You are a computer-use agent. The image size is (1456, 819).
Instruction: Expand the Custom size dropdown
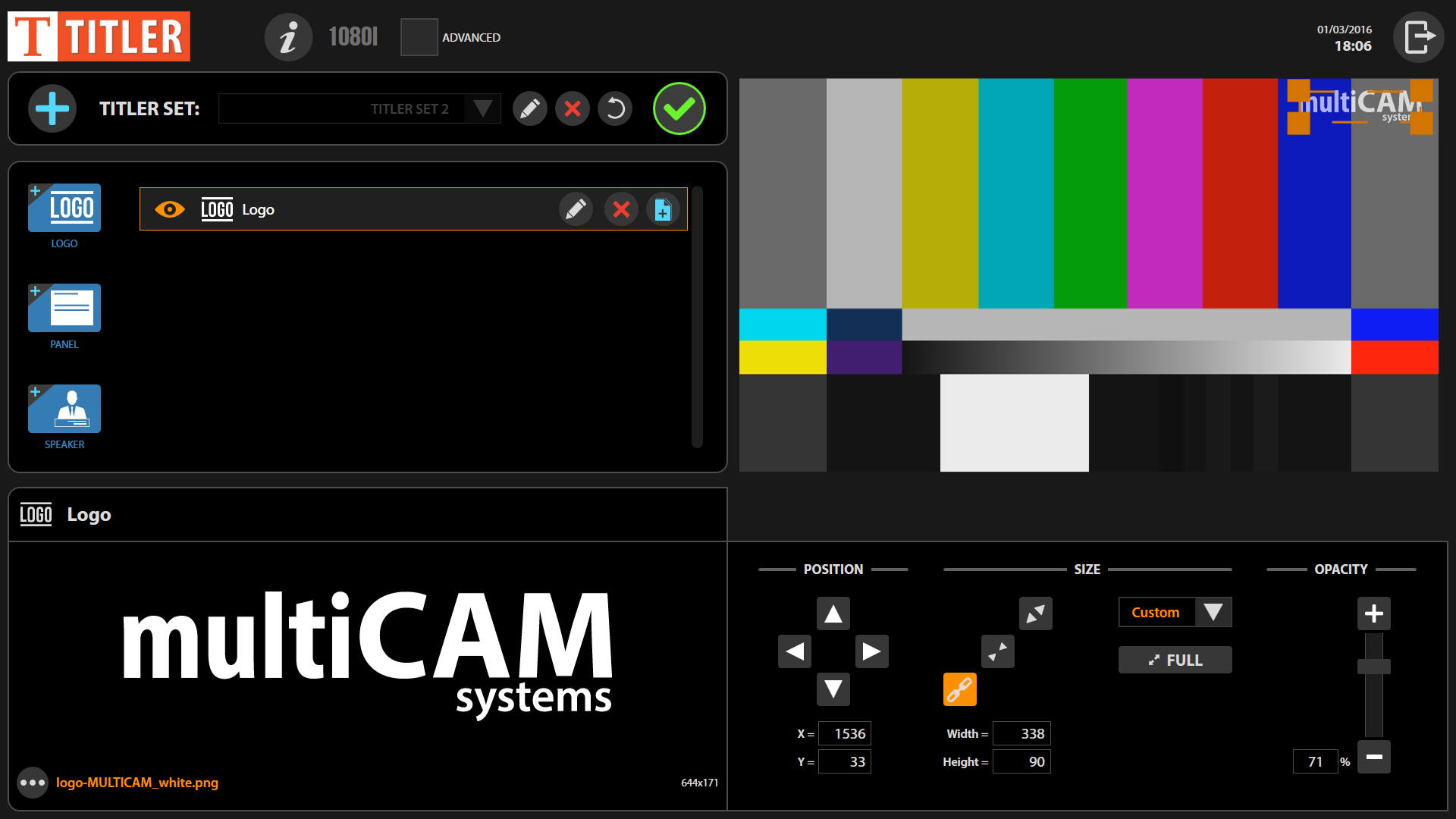point(1213,612)
